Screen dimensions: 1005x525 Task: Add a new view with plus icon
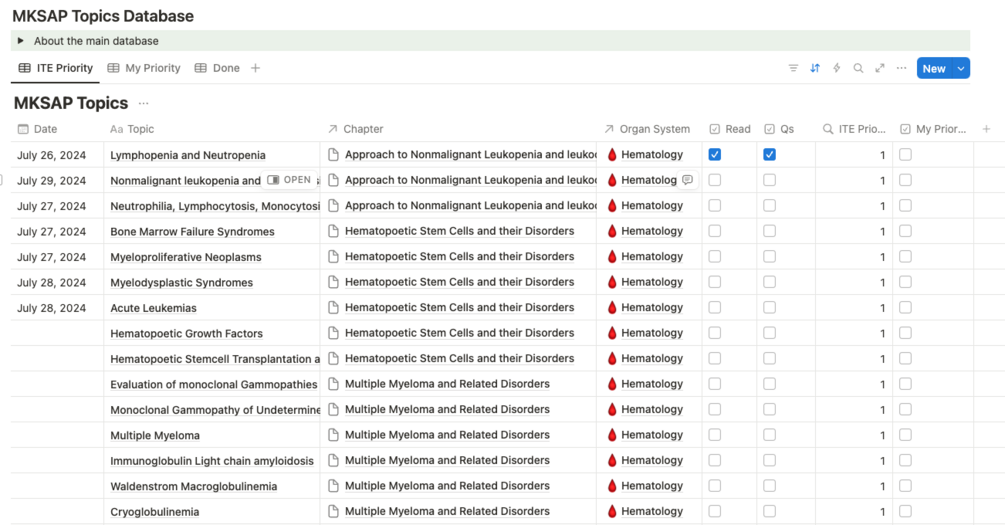(255, 68)
